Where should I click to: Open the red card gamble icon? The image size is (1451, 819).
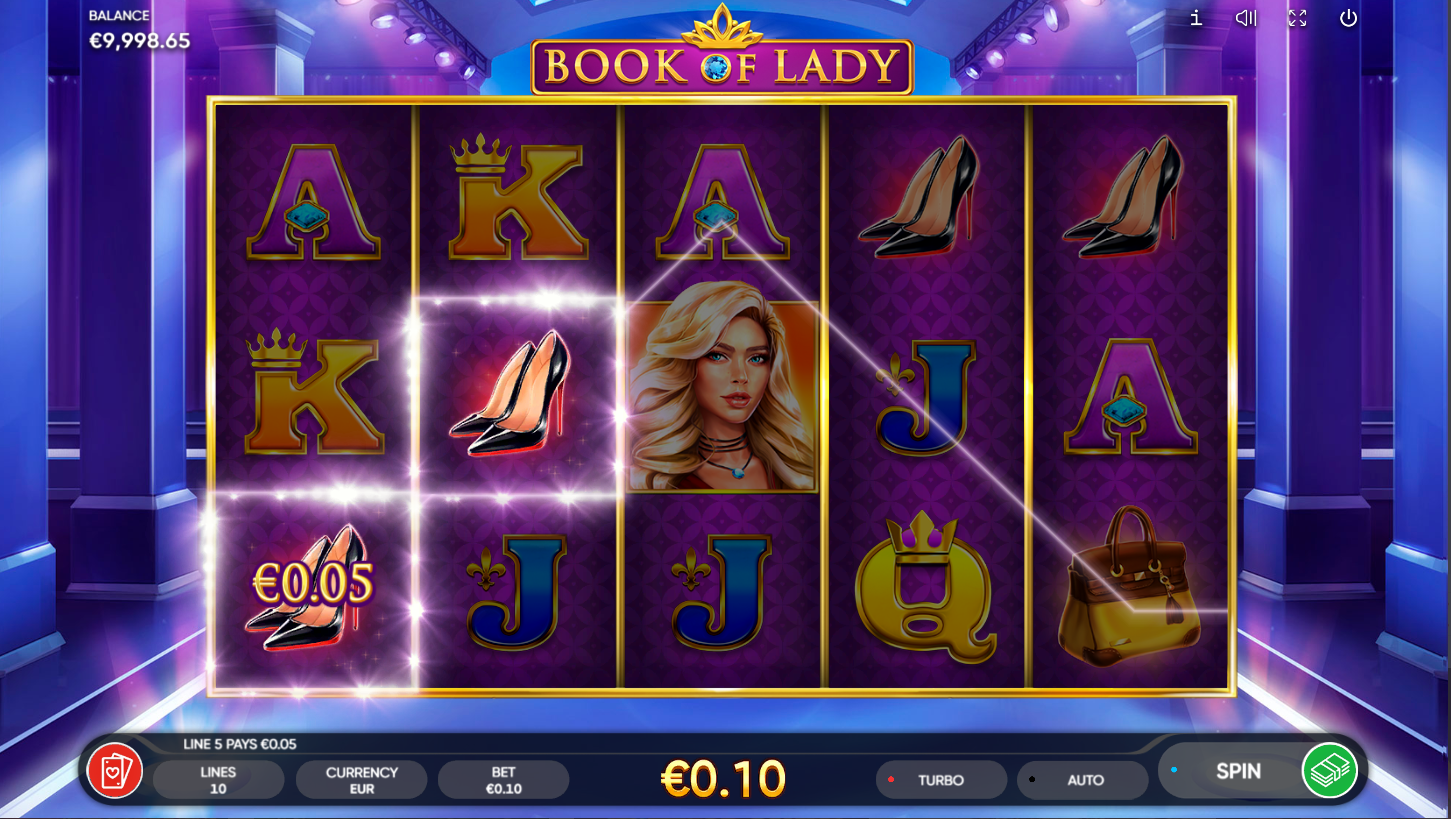[115, 771]
